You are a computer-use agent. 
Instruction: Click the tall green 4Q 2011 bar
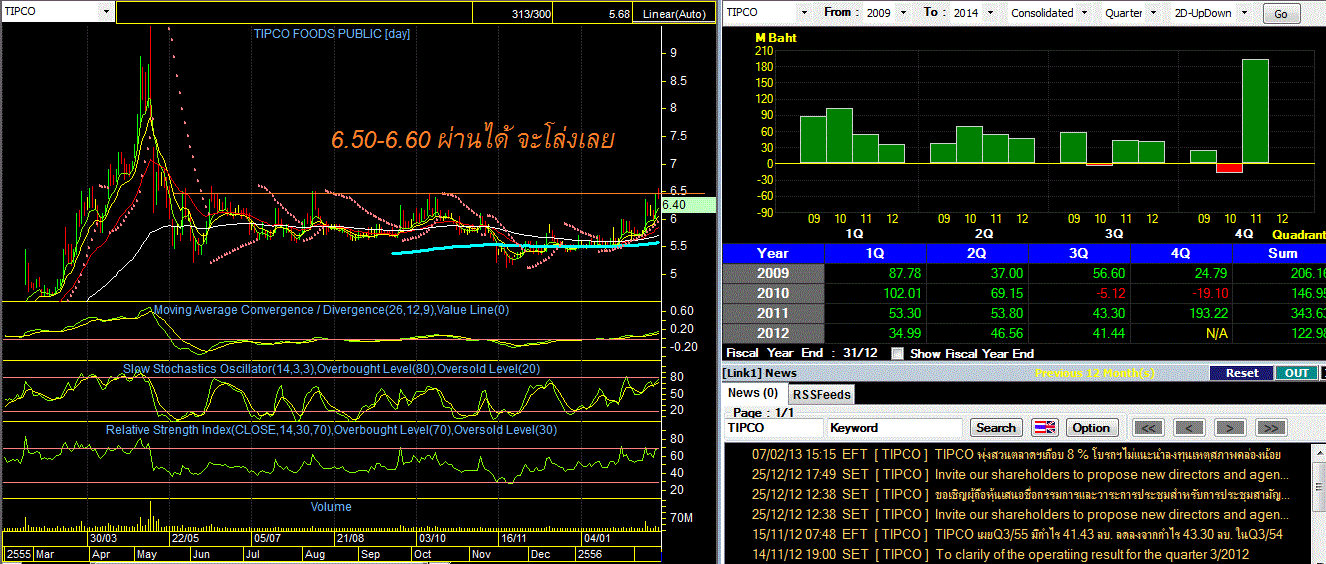click(1255, 111)
